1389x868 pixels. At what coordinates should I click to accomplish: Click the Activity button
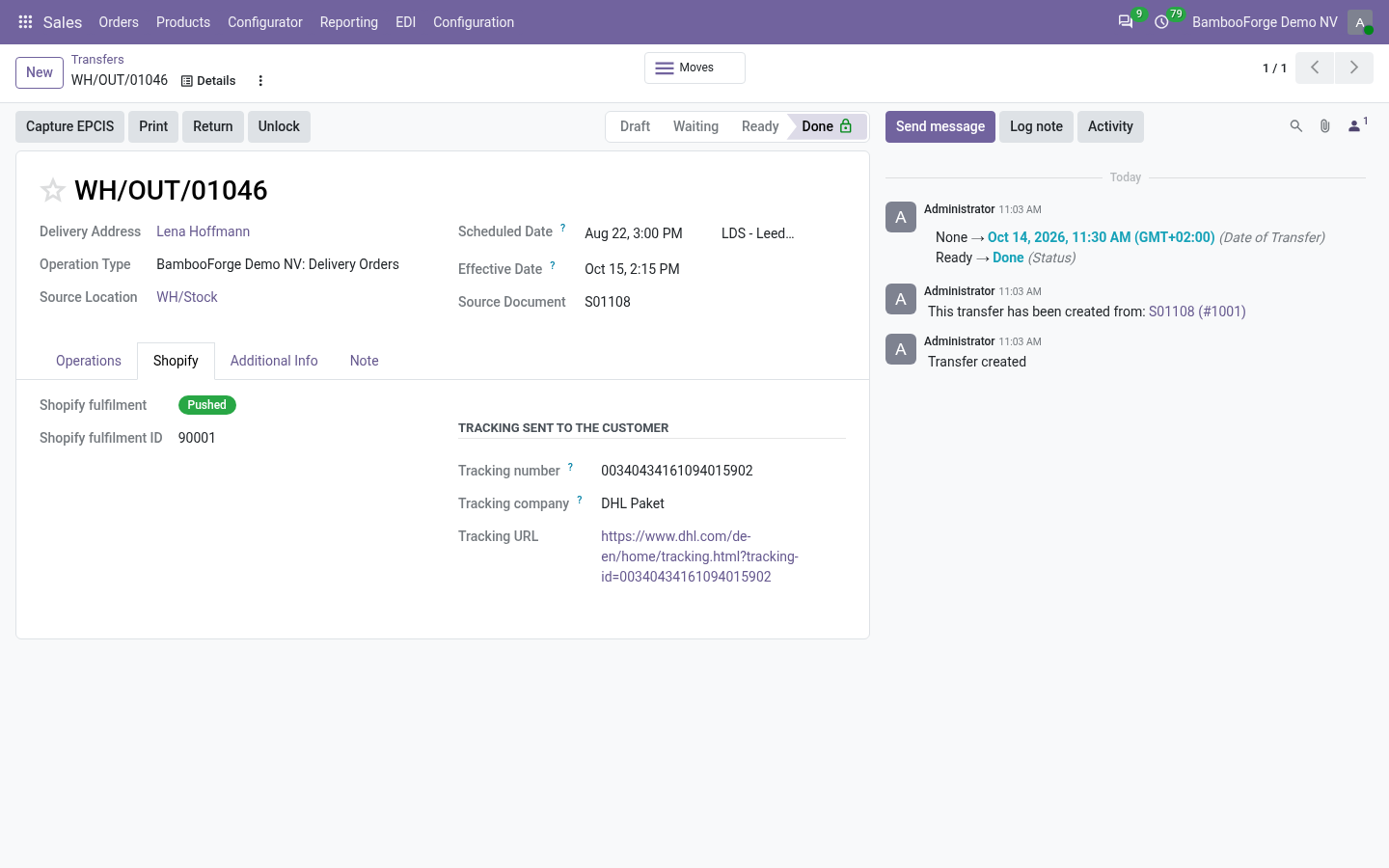coord(1110,126)
